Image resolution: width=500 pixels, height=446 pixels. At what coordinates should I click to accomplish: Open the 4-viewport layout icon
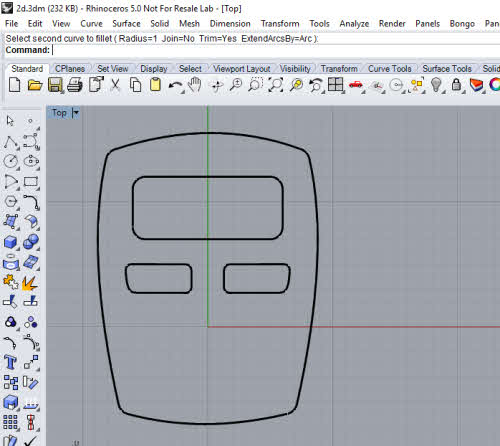tap(335, 85)
